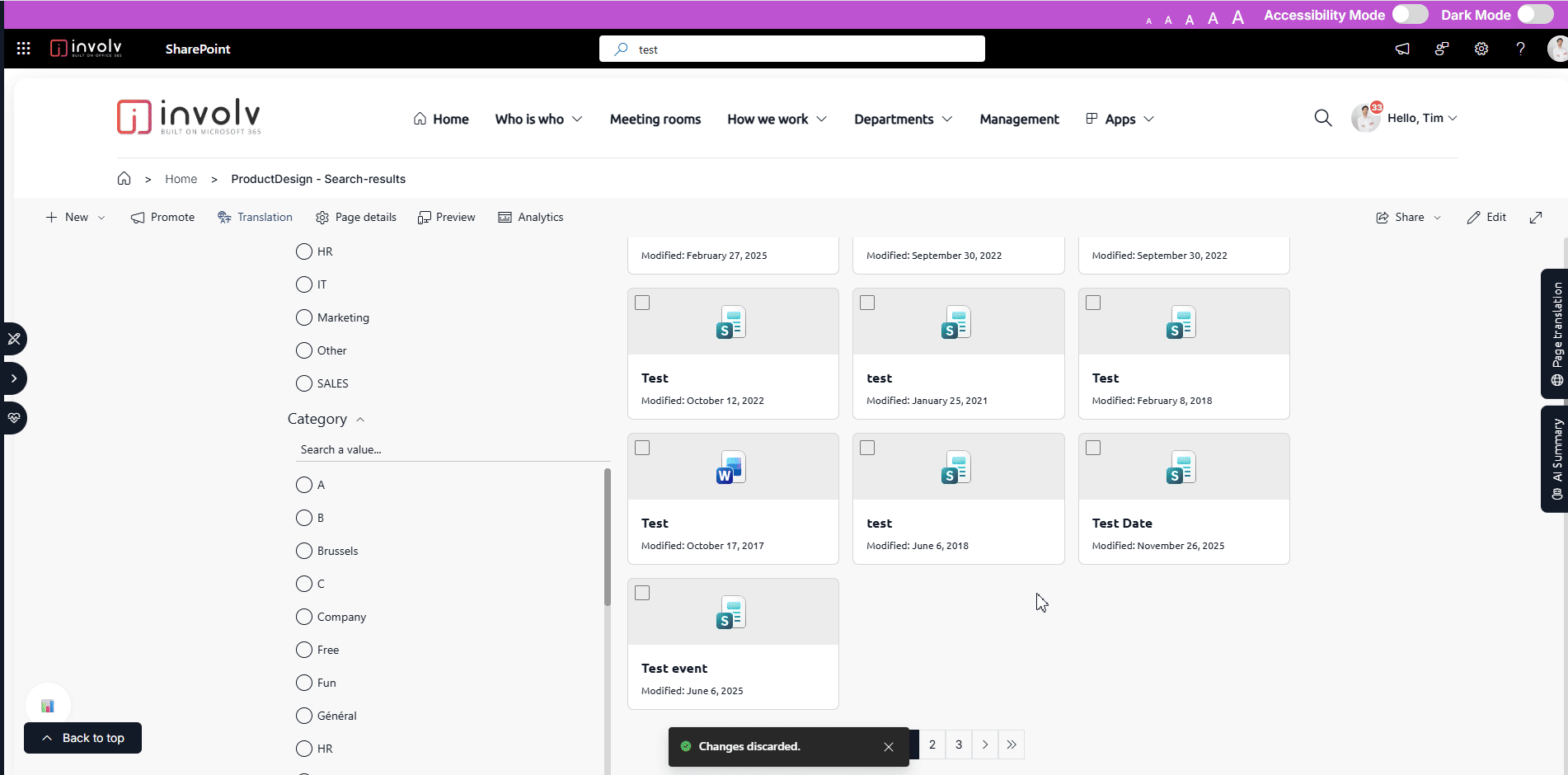
Task: Click the site search magnifier icon
Action: click(x=1323, y=118)
